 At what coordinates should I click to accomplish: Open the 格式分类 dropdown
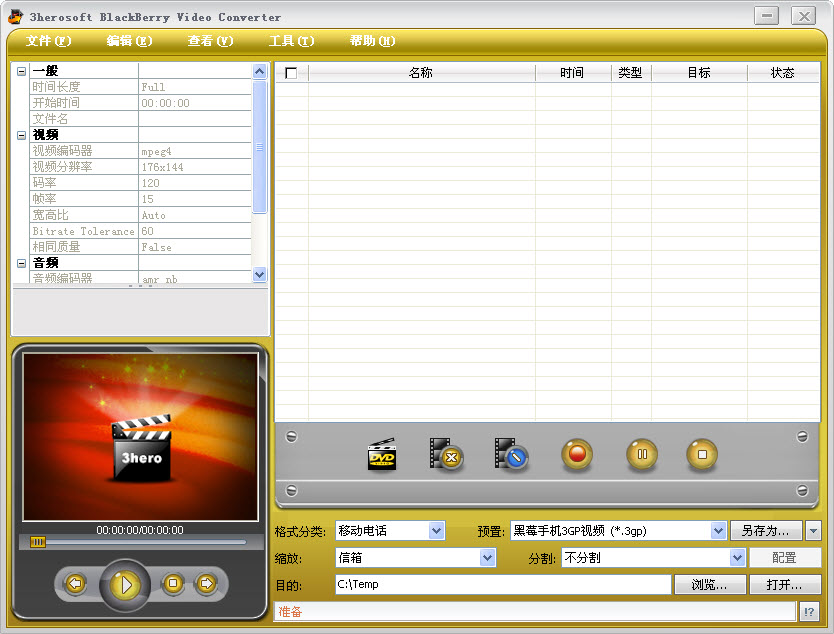point(436,530)
